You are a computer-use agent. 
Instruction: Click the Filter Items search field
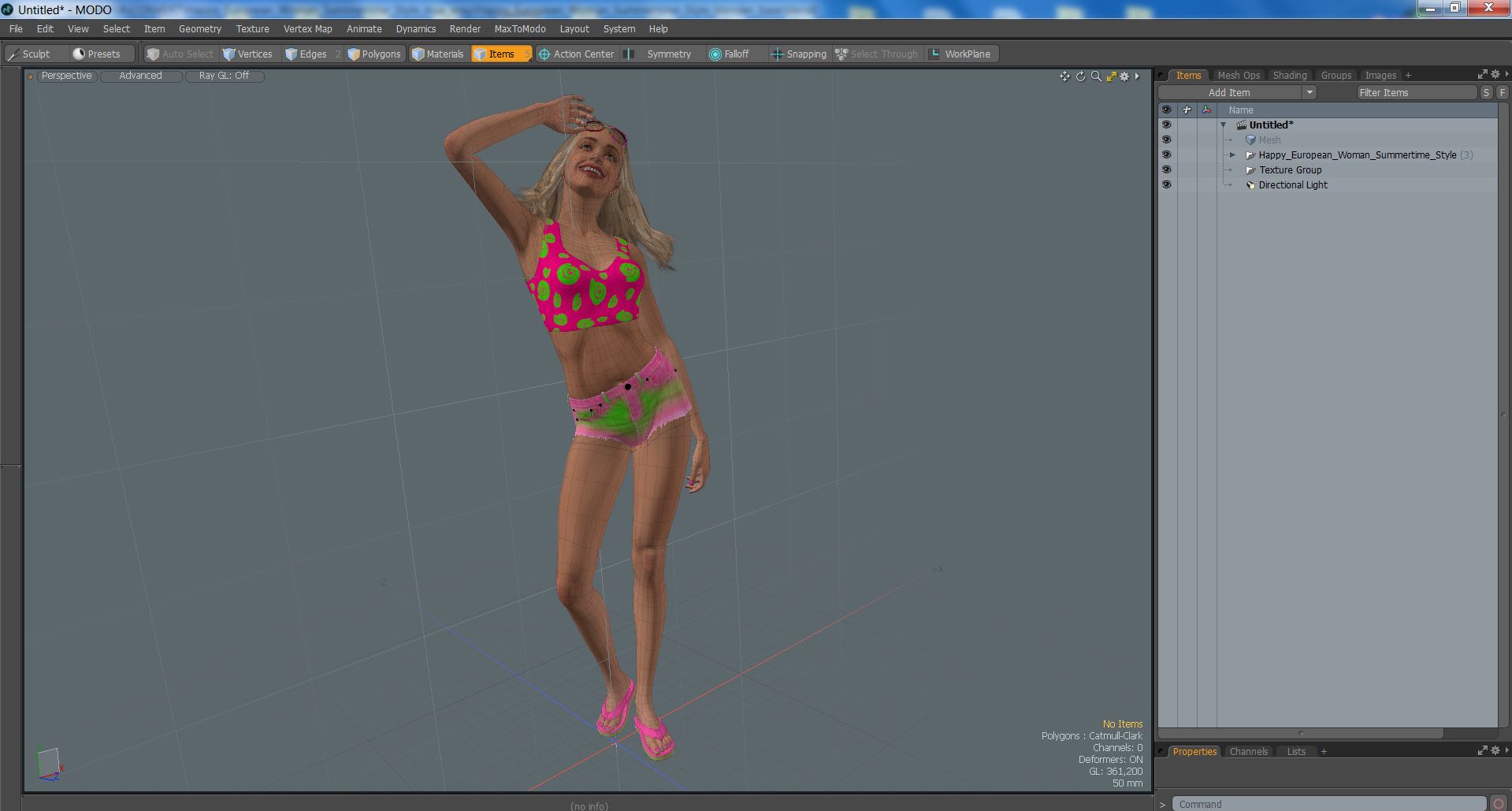point(1417,93)
